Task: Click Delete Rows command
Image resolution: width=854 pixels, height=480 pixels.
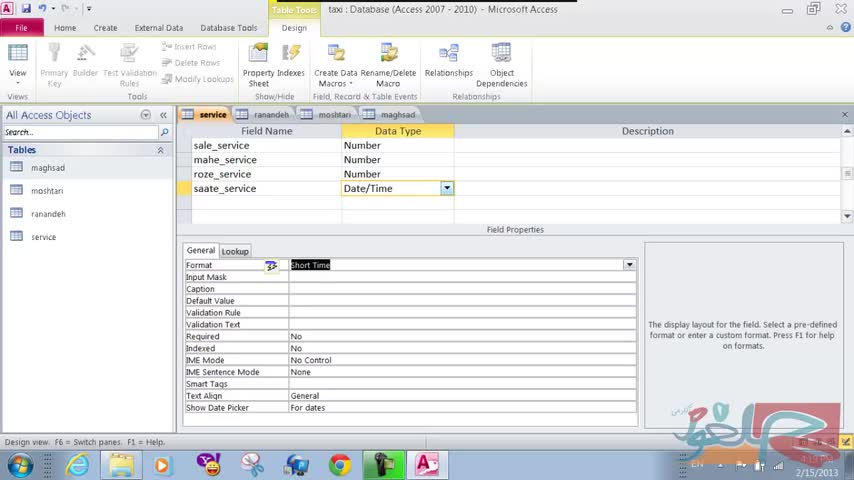Action: [191, 63]
